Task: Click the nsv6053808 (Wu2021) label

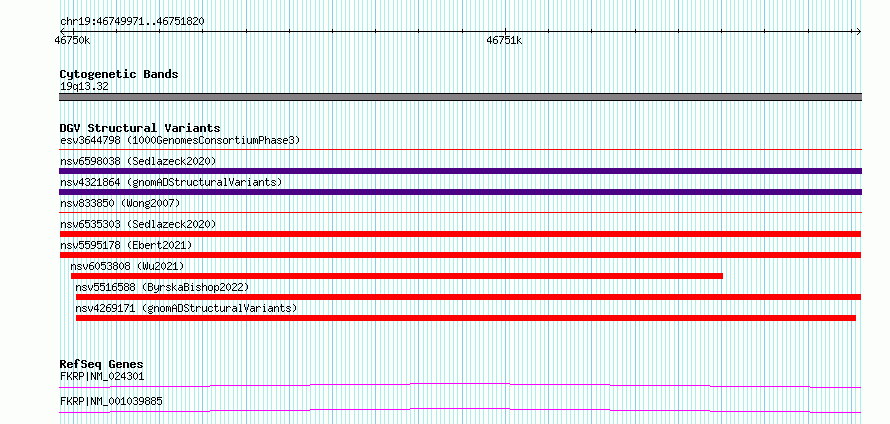Action: (x=127, y=266)
